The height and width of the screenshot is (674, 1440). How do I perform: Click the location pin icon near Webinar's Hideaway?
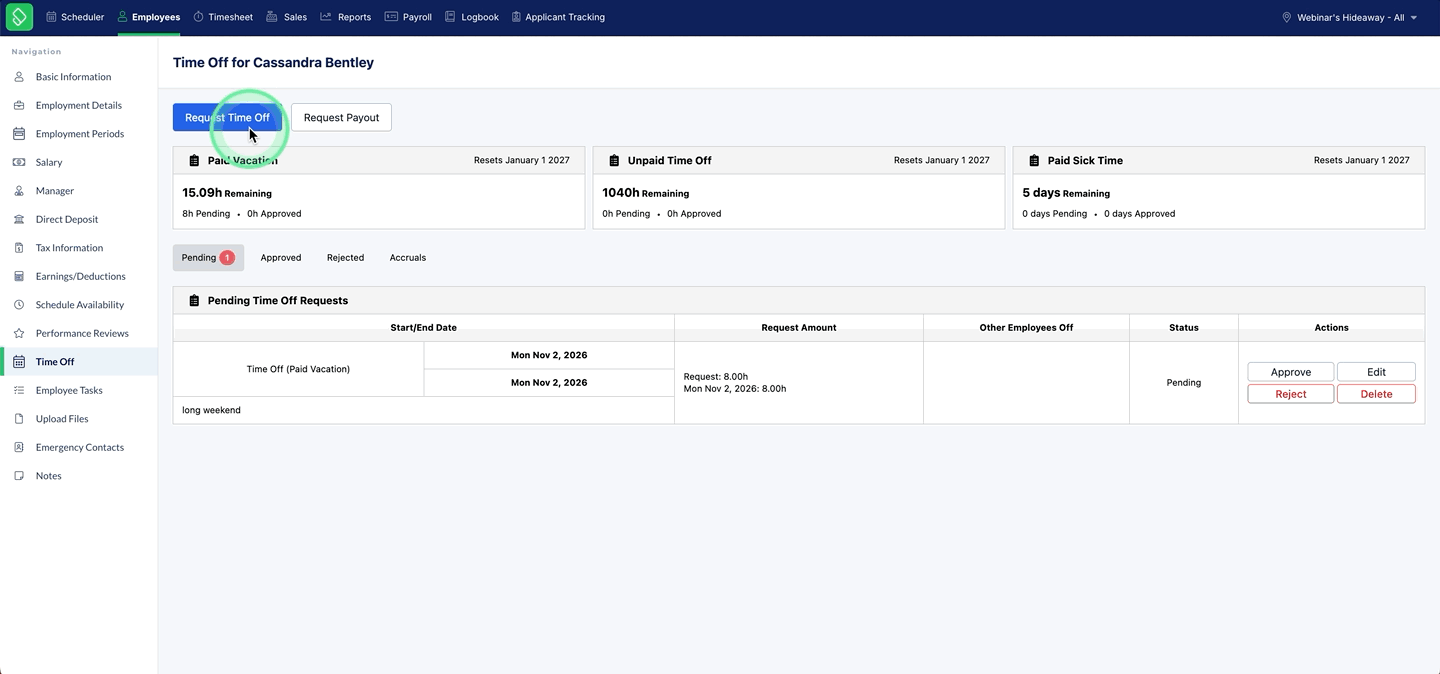coord(1287,17)
